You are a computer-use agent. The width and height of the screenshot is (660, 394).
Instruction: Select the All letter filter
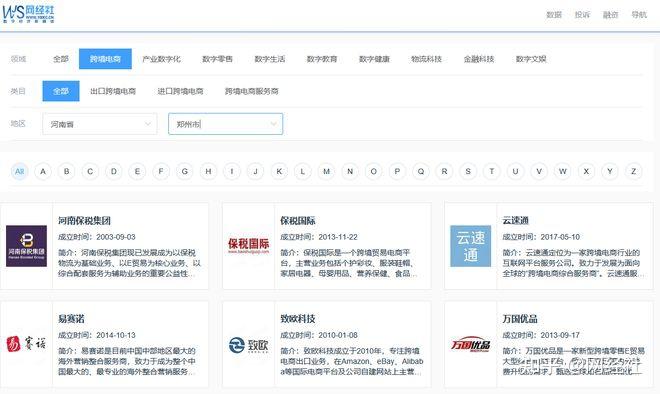pos(19,171)
